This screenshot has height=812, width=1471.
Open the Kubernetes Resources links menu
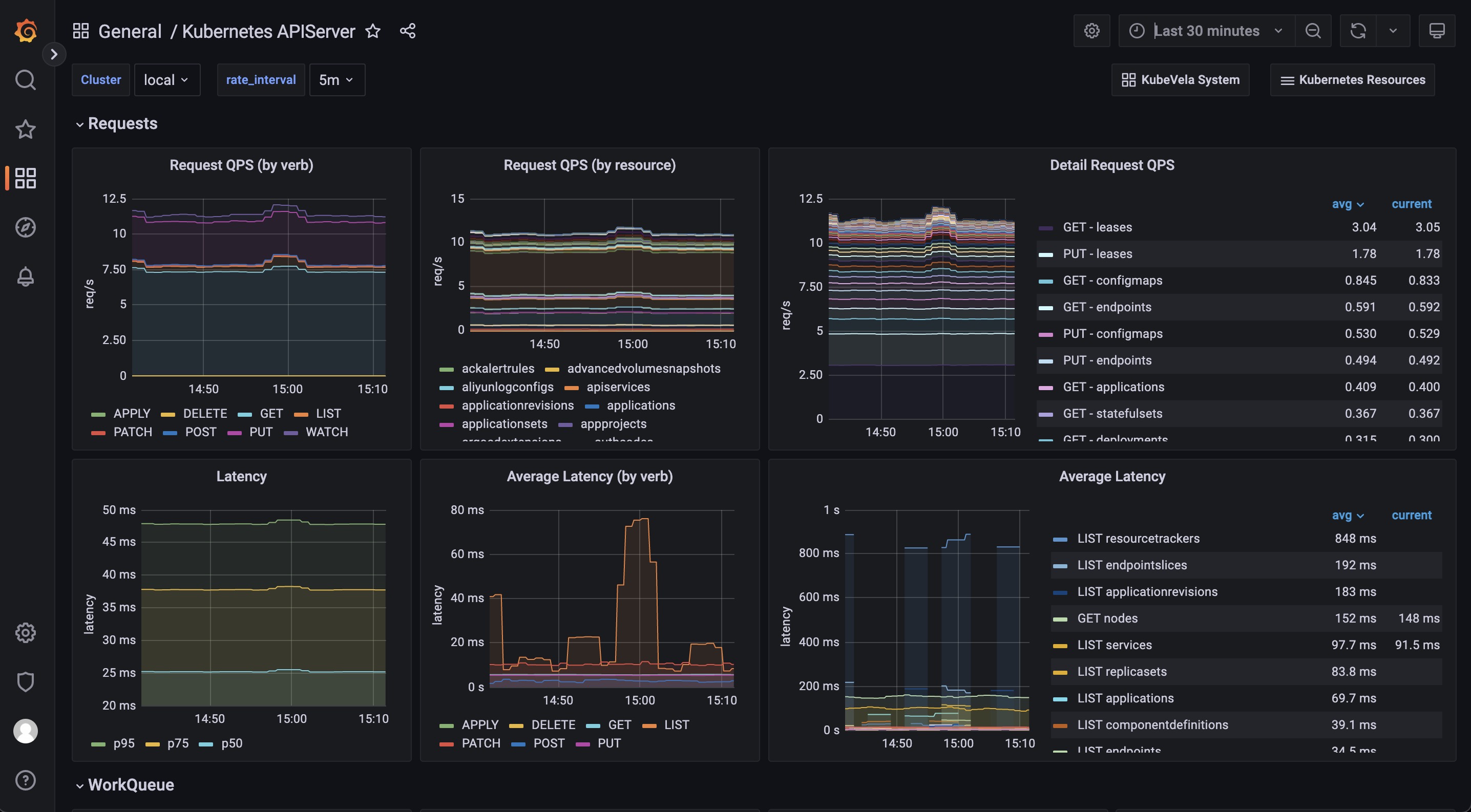point(1352,80)
